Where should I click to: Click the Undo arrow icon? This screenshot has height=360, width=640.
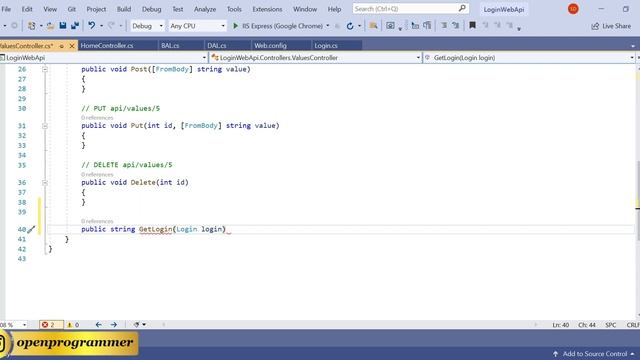pos(91,26)
